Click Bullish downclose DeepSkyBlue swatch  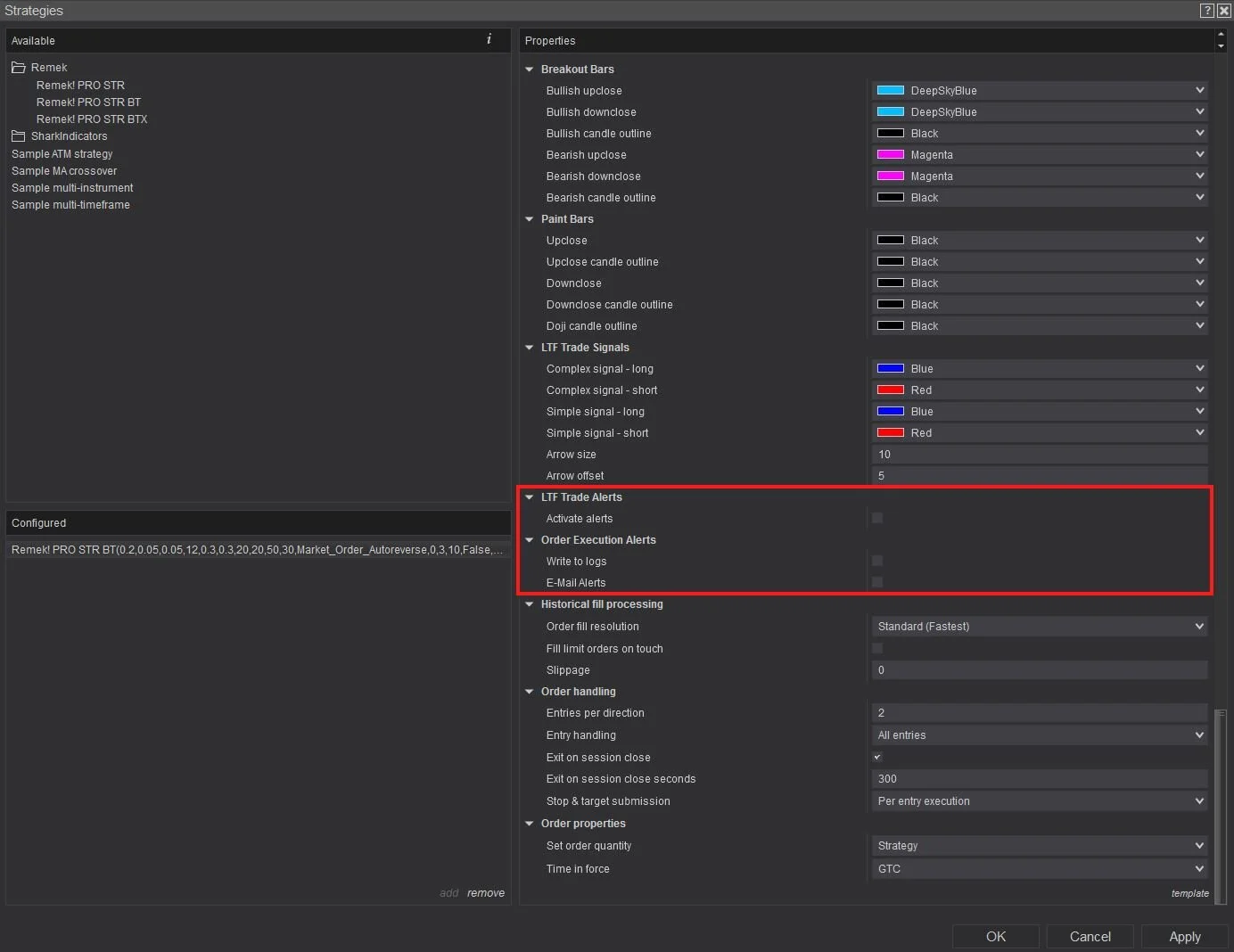(891, 111)
